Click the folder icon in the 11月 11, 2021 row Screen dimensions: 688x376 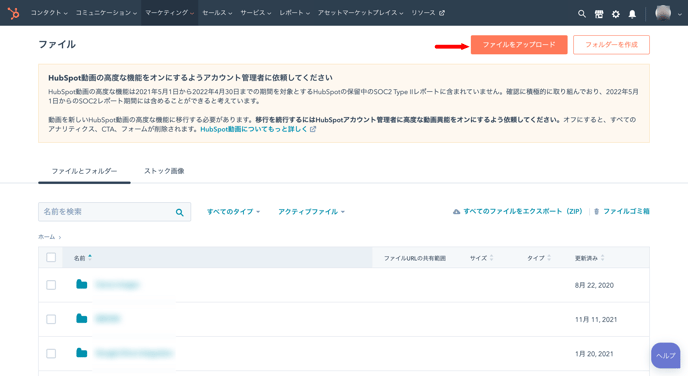82,319
